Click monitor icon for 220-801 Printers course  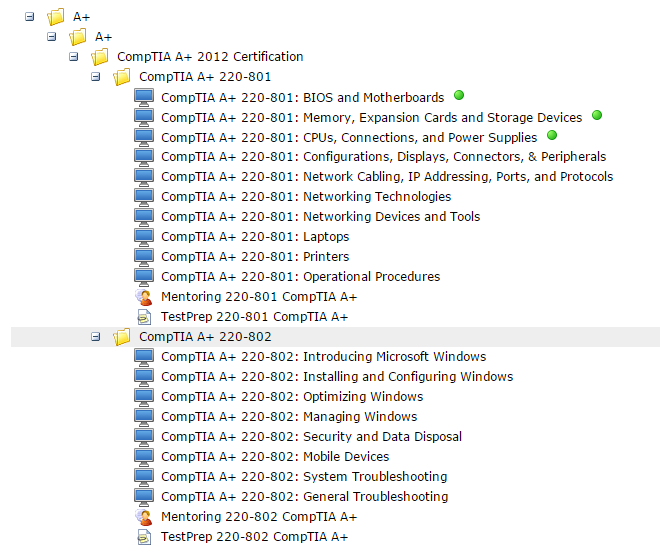[144, 257]
